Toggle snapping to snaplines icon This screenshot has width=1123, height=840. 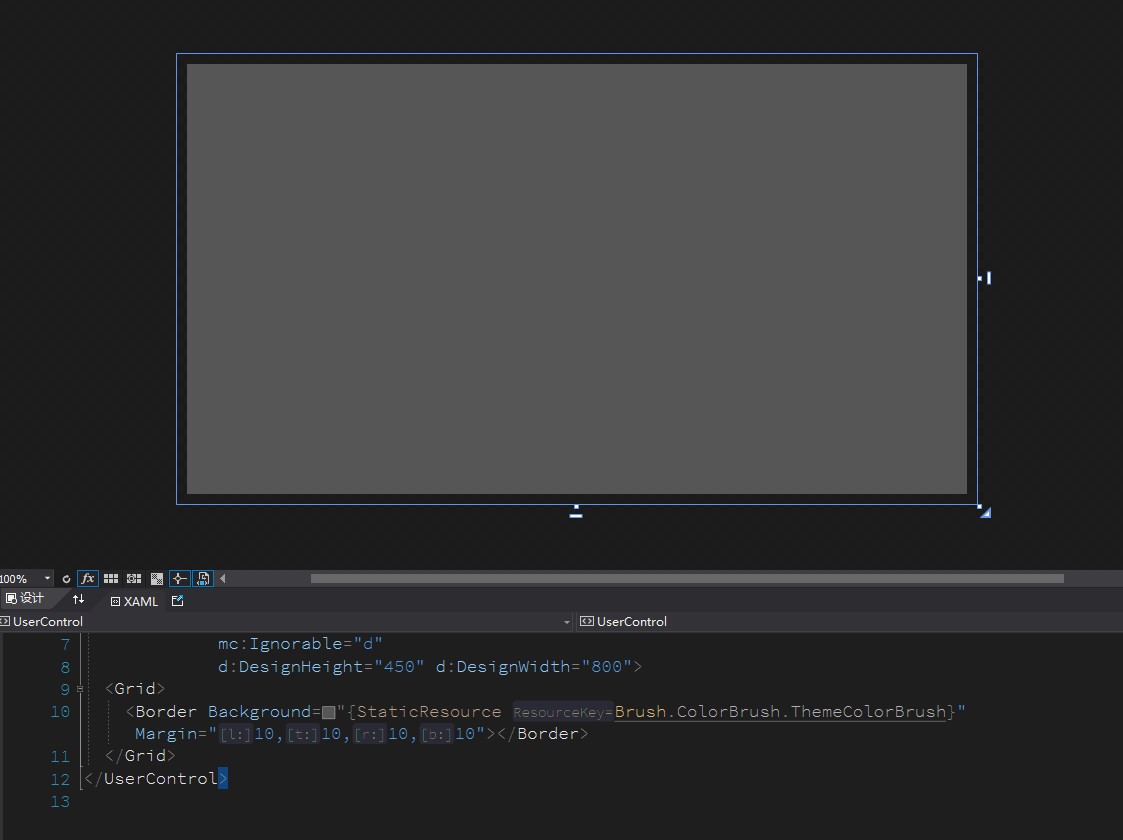point(179,579)
